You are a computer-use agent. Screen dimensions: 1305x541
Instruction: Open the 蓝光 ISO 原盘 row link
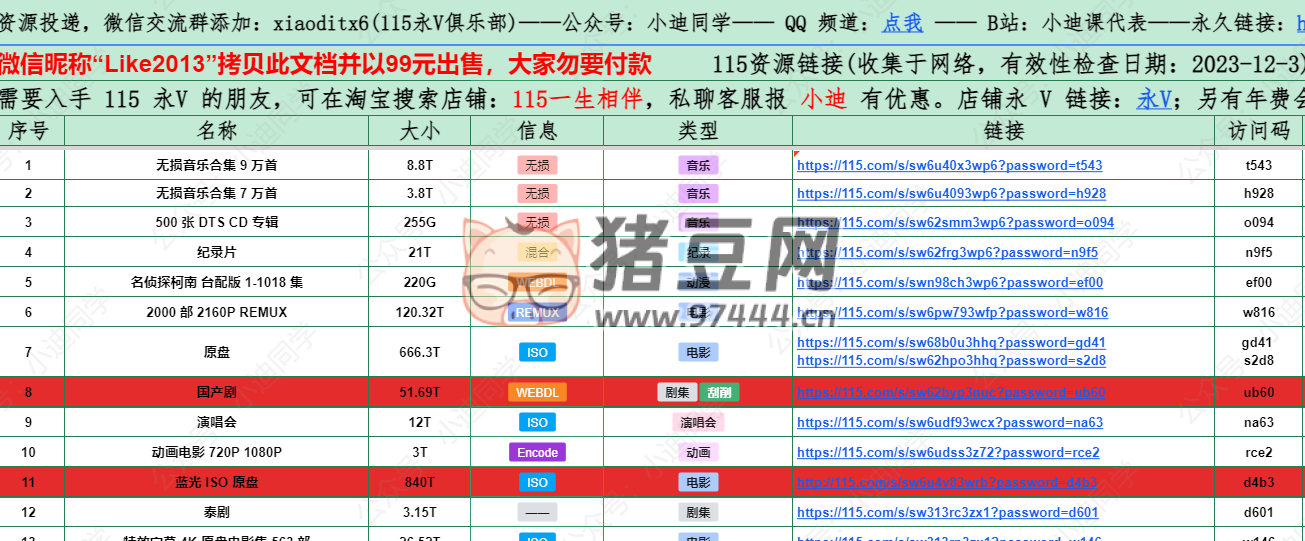(946, 483)
